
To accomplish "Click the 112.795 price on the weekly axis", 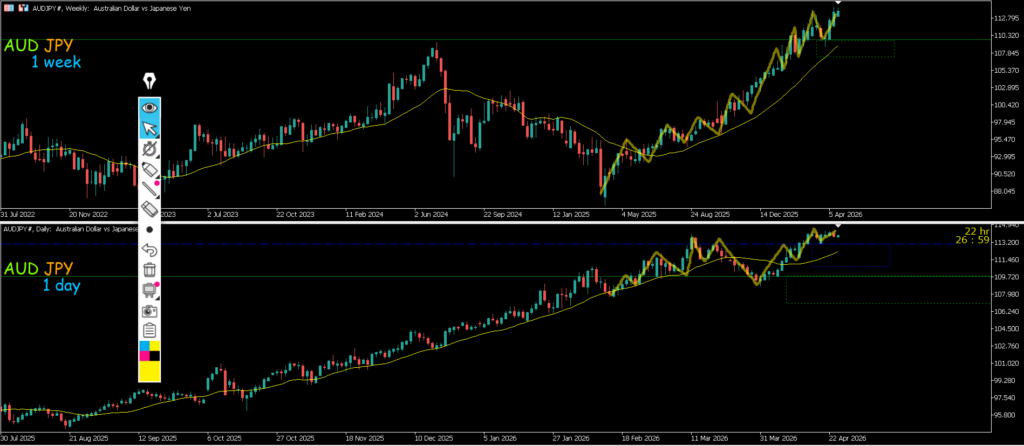I will (1006, 18).
